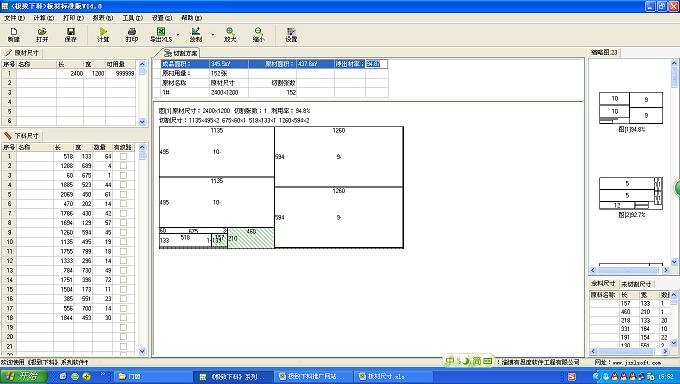Zoom in with 放大 magnifier icon
The width and height of the screenshot is (680, 384).
230,35
